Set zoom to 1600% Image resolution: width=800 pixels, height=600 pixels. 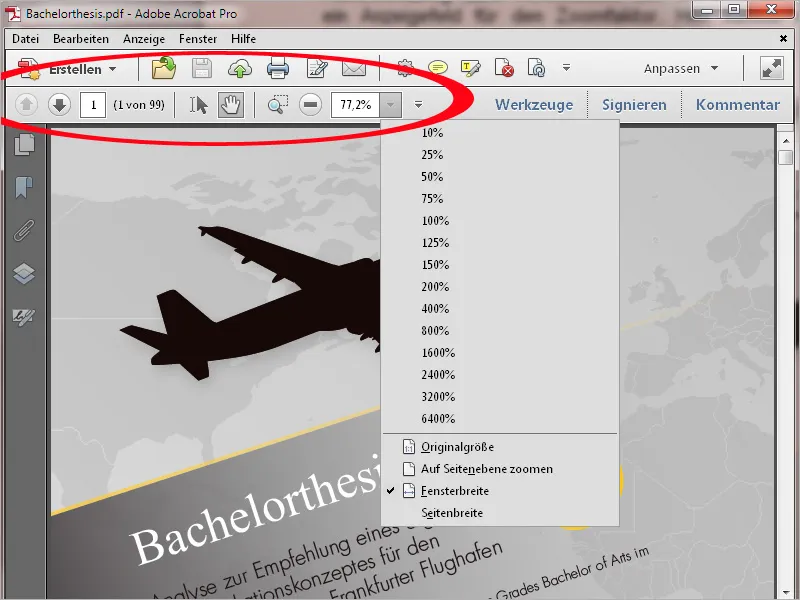click(x=500, y=353)
